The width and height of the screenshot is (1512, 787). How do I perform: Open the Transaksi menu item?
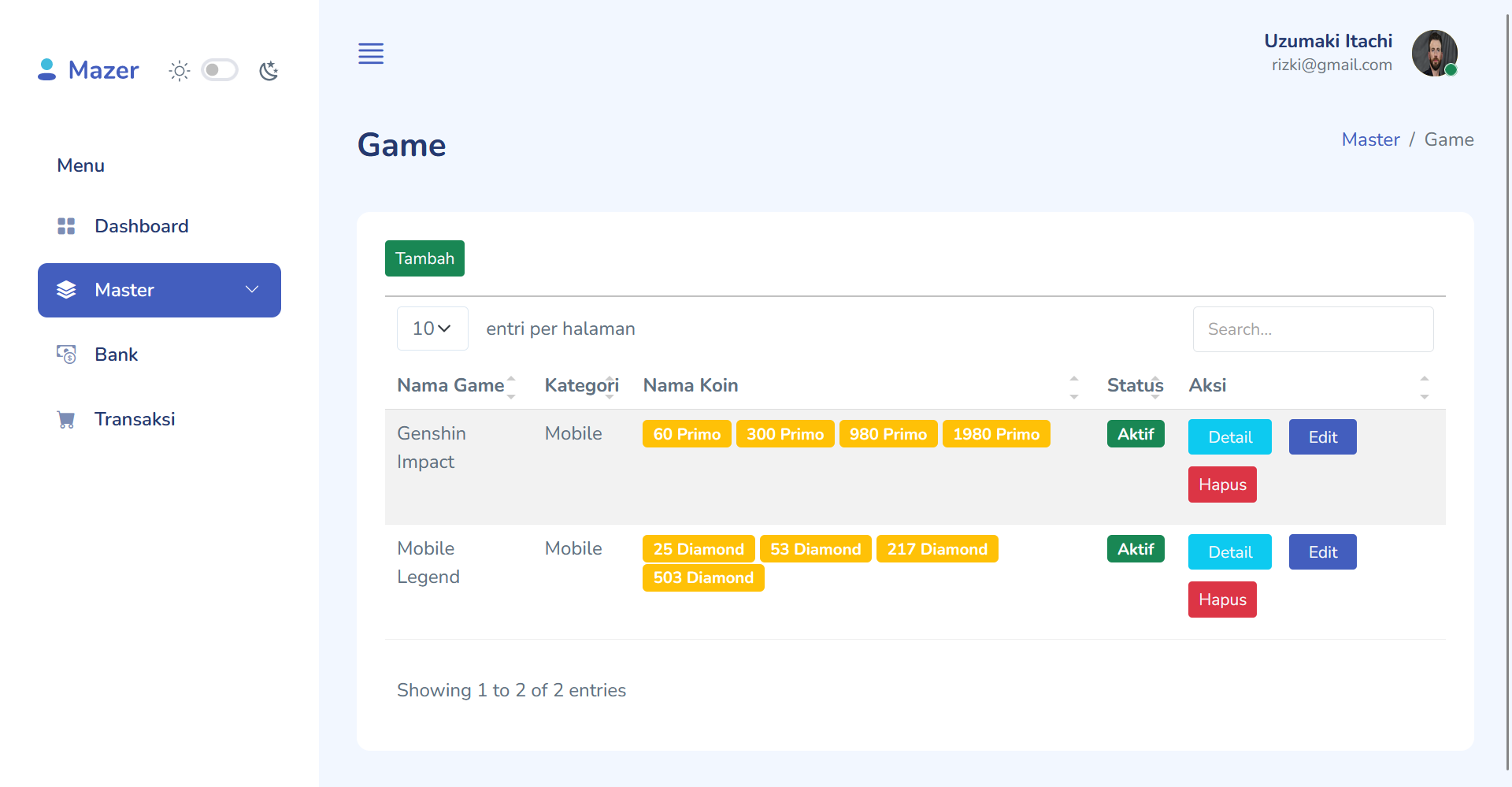pyautogui.click(x=135, y=419)
